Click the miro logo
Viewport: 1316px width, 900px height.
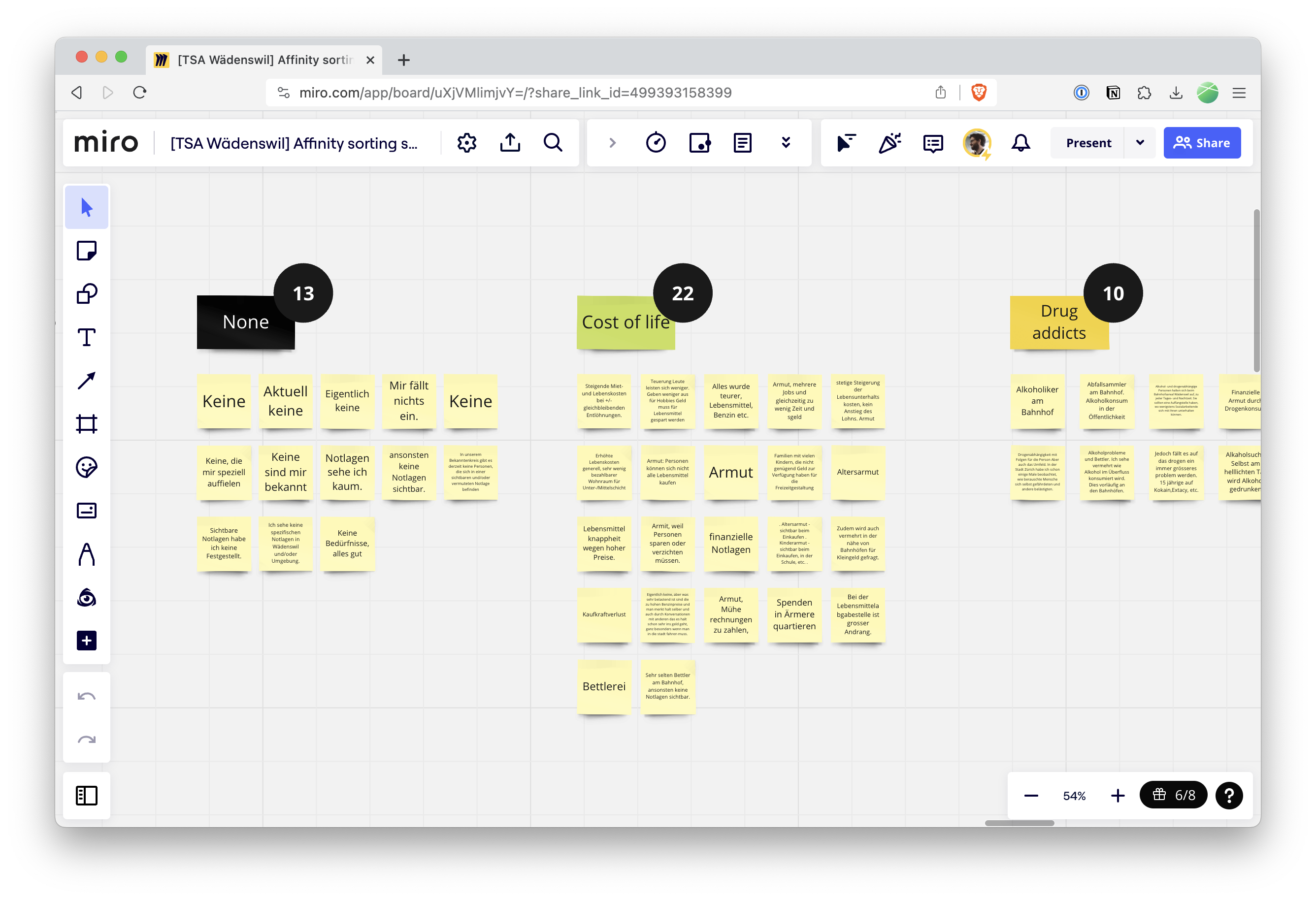(106, 143)
